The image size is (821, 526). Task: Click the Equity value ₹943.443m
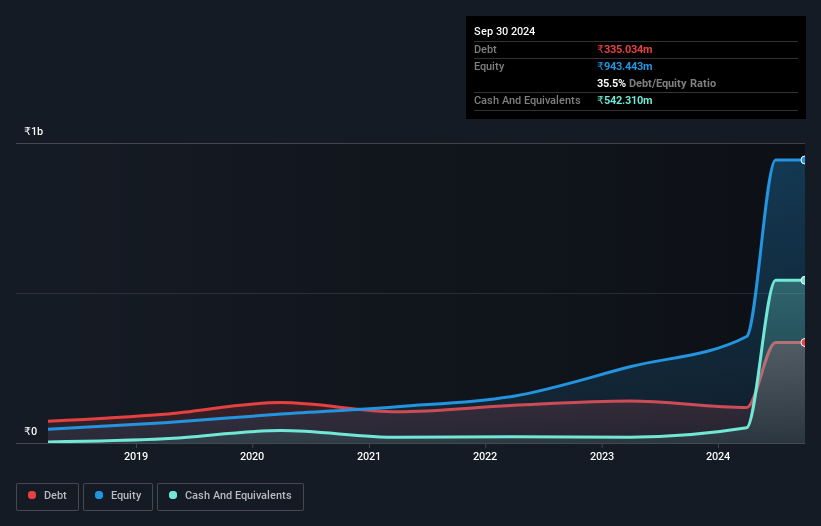625,66
